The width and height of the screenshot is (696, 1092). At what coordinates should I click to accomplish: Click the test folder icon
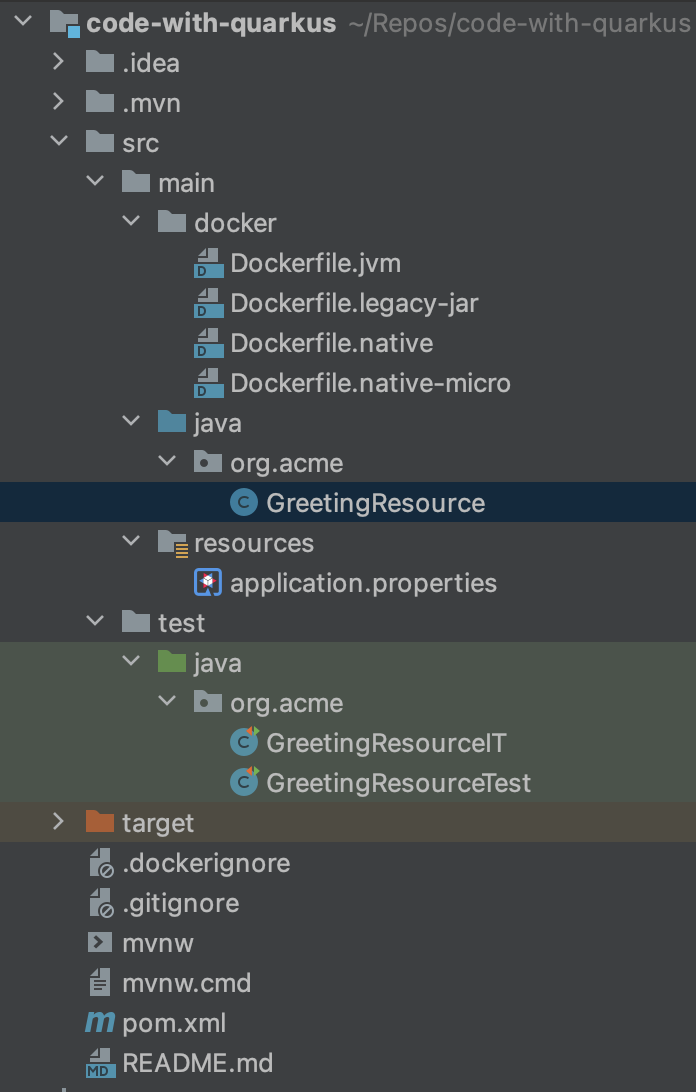pos(136,621)
